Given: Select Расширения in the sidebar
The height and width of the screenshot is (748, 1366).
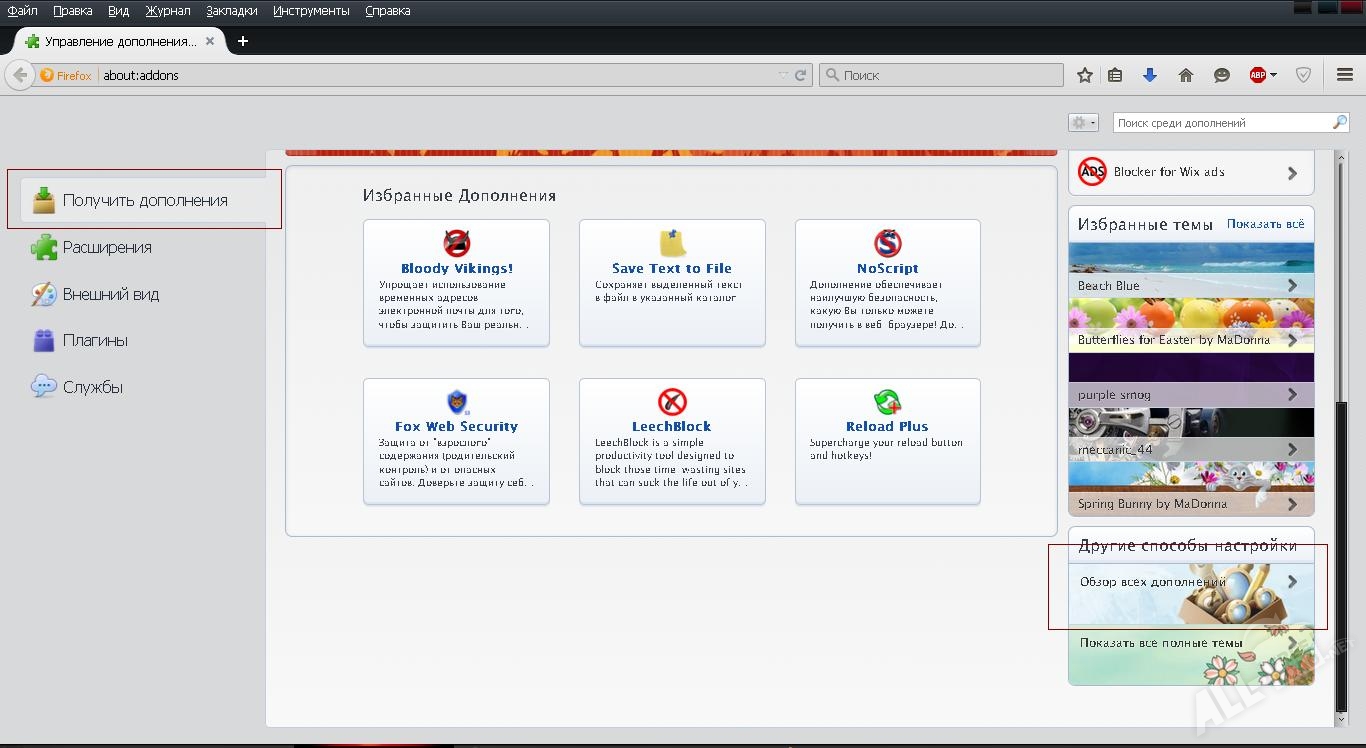Looking at the screenshot, I should pyautogui.click(x=107, y=247).
